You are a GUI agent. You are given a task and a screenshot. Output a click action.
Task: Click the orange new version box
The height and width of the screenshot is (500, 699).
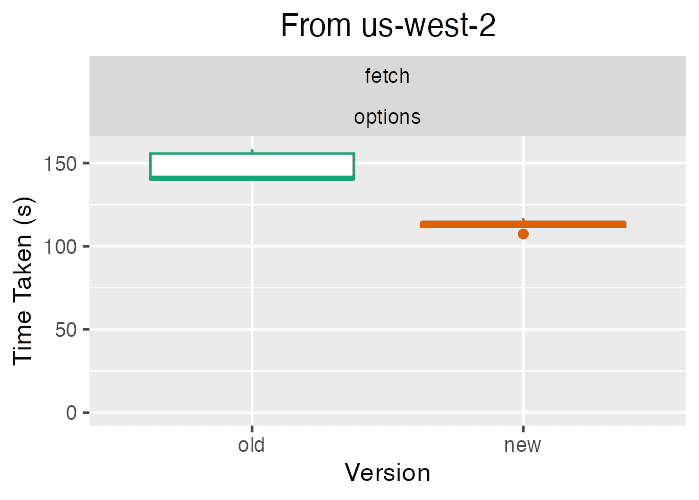click(x=523, y=224)
